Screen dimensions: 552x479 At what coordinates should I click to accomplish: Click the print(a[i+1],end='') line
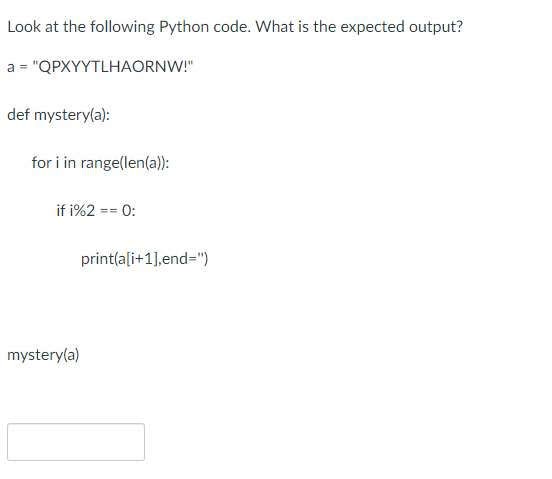click(x=144, y=259)
